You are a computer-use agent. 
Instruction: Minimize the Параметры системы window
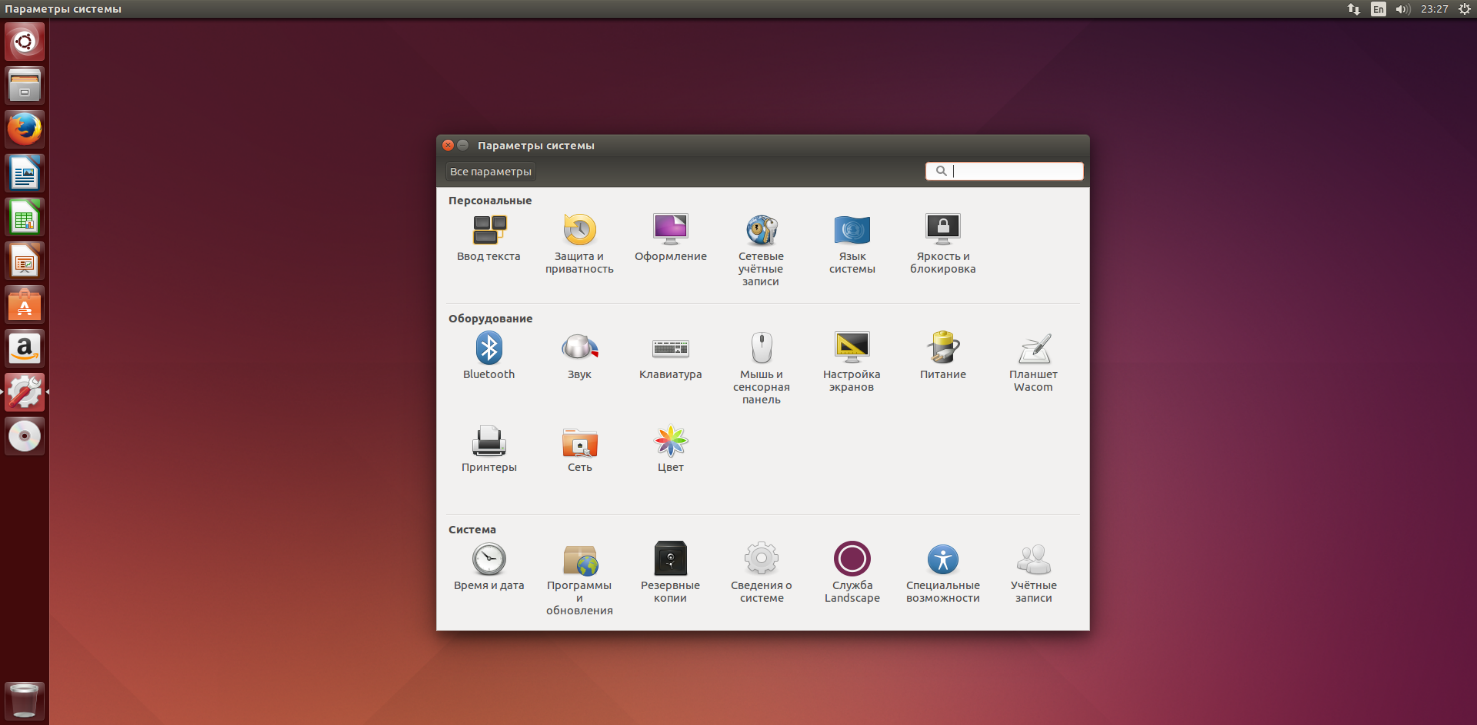pyautogui.click(x=463, y=146)
